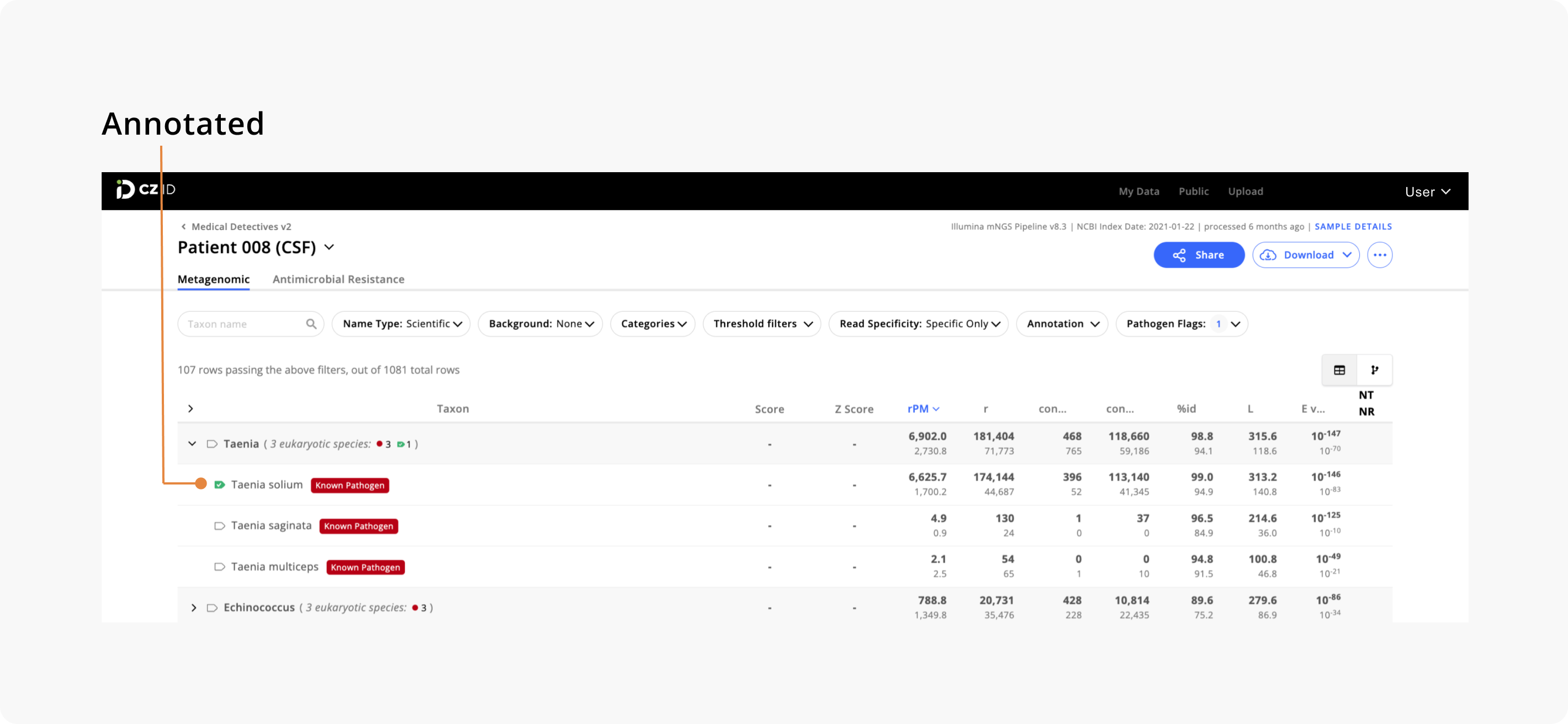Viewport: 1568px width, 724px height.
Task: Open the Patient 008 (CSF) sample dropdown
Action: point(329,247)
